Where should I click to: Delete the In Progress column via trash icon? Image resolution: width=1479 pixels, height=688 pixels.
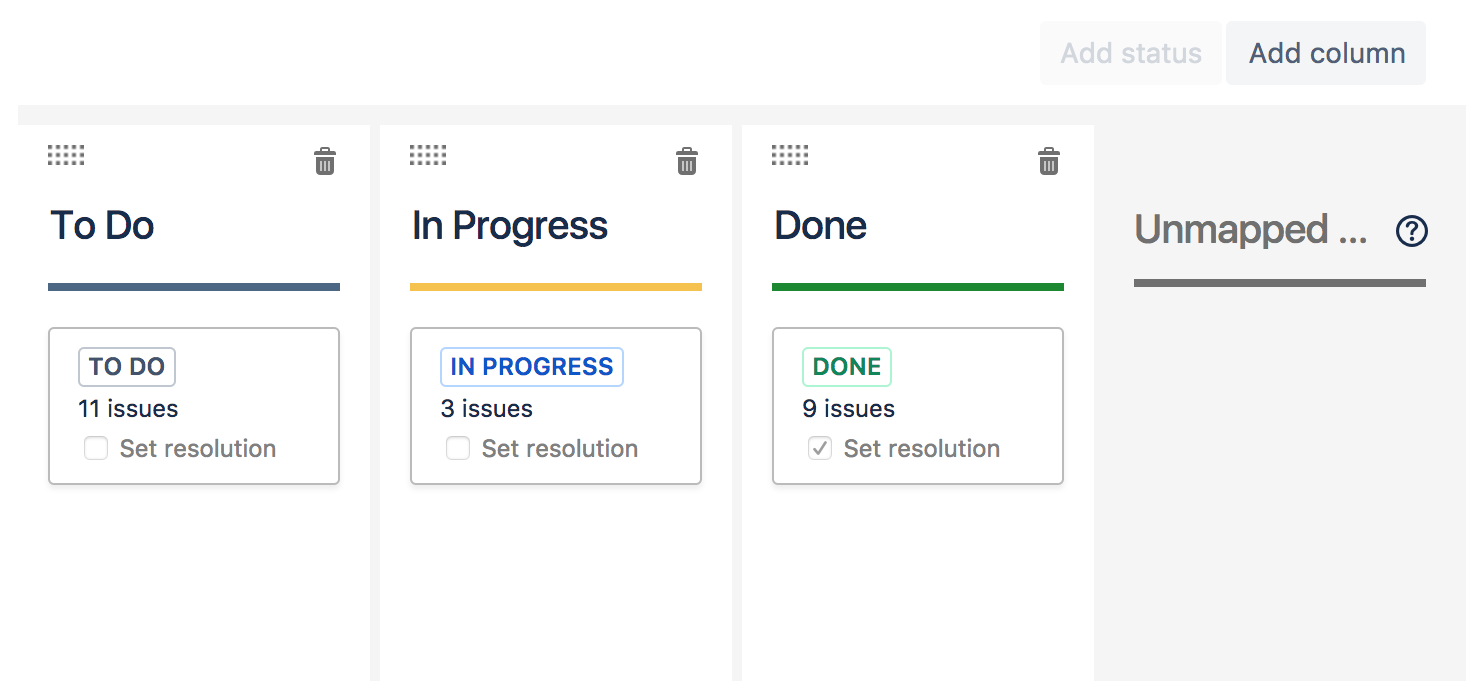point(687,161)
